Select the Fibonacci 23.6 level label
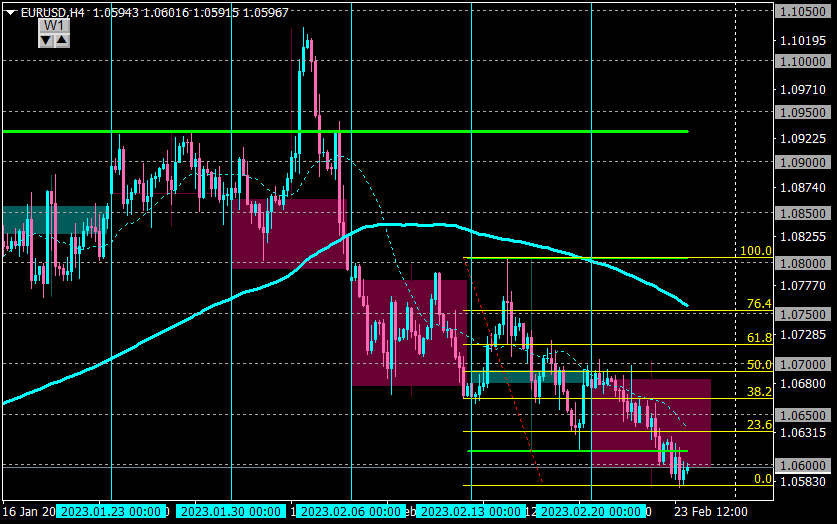This screenshot has width=837, height=524. [759, 425]
